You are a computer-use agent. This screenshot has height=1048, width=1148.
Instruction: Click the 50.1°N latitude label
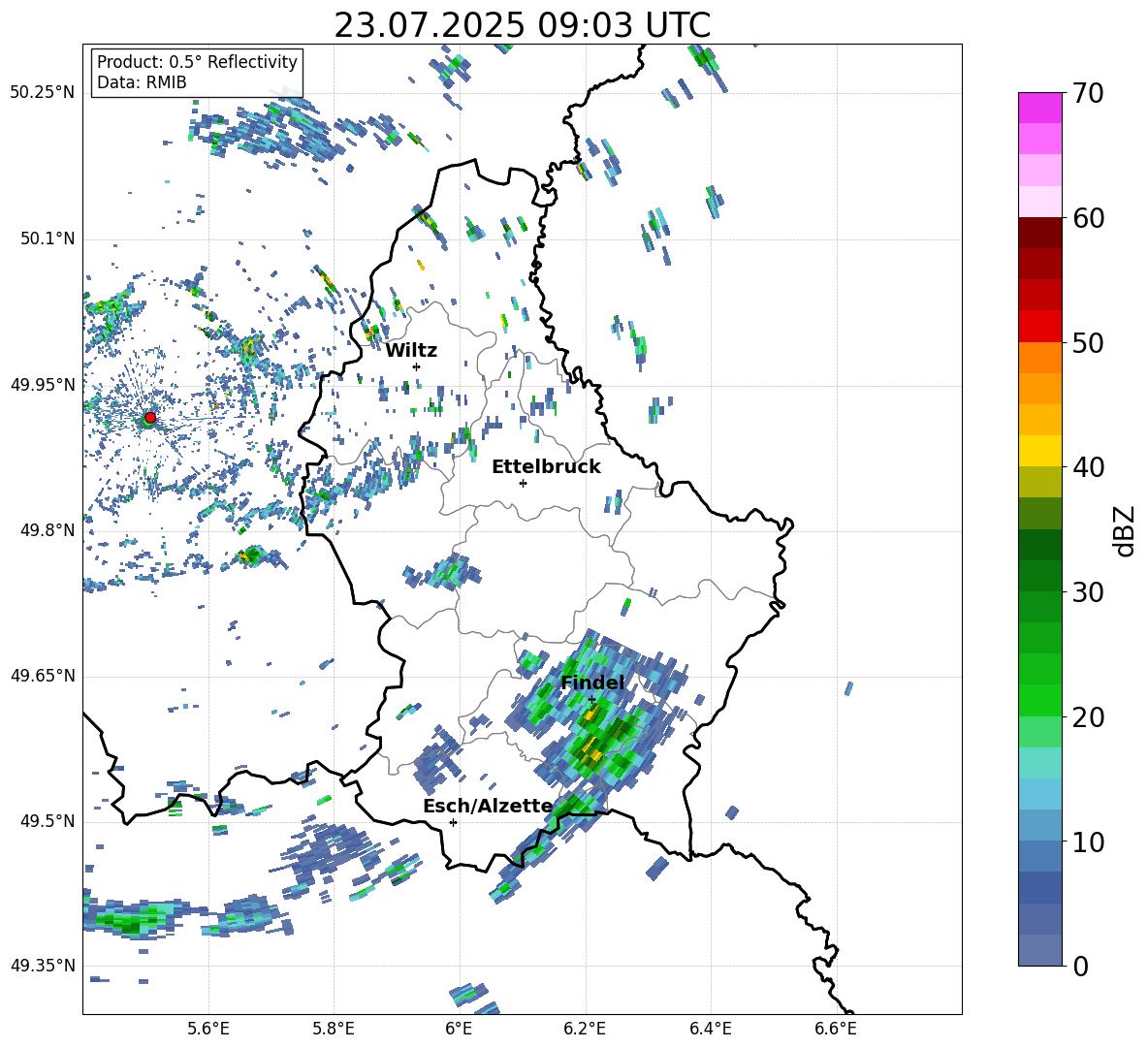[x=47, y=238]
